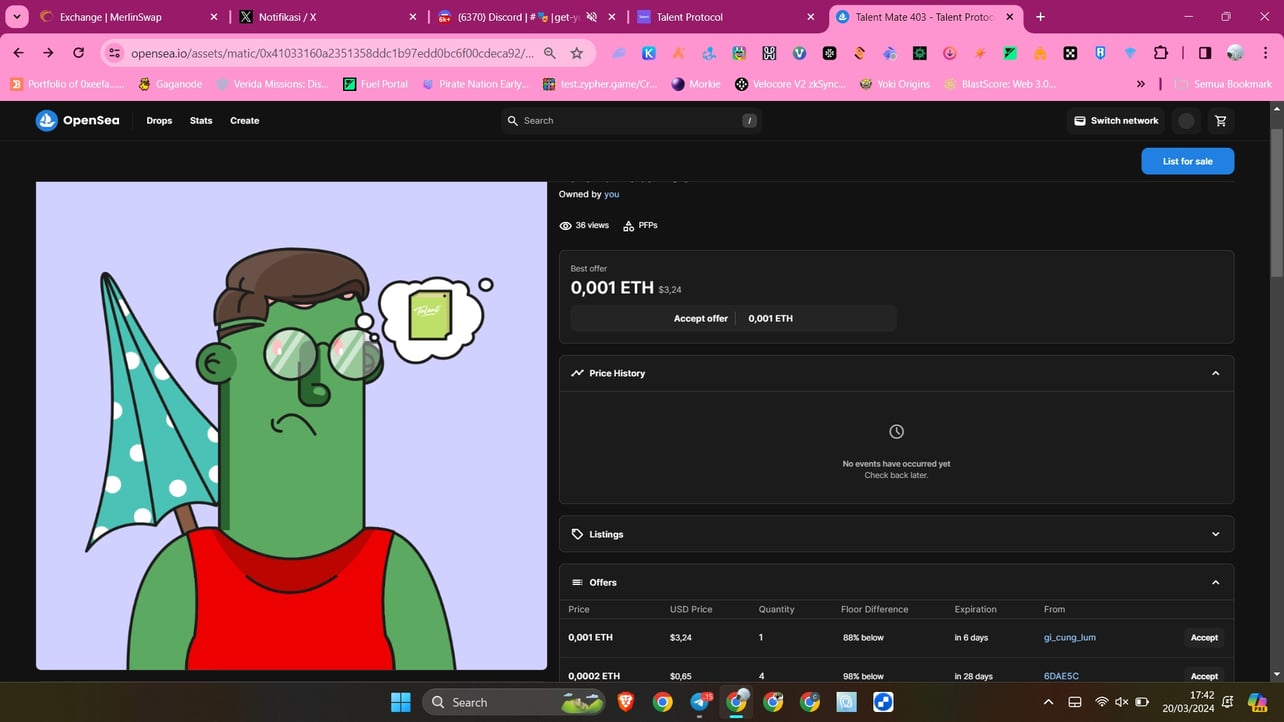This screenshot has width=1284, height=722.
Task: Open the Stats menu
Action: [201, 121]
